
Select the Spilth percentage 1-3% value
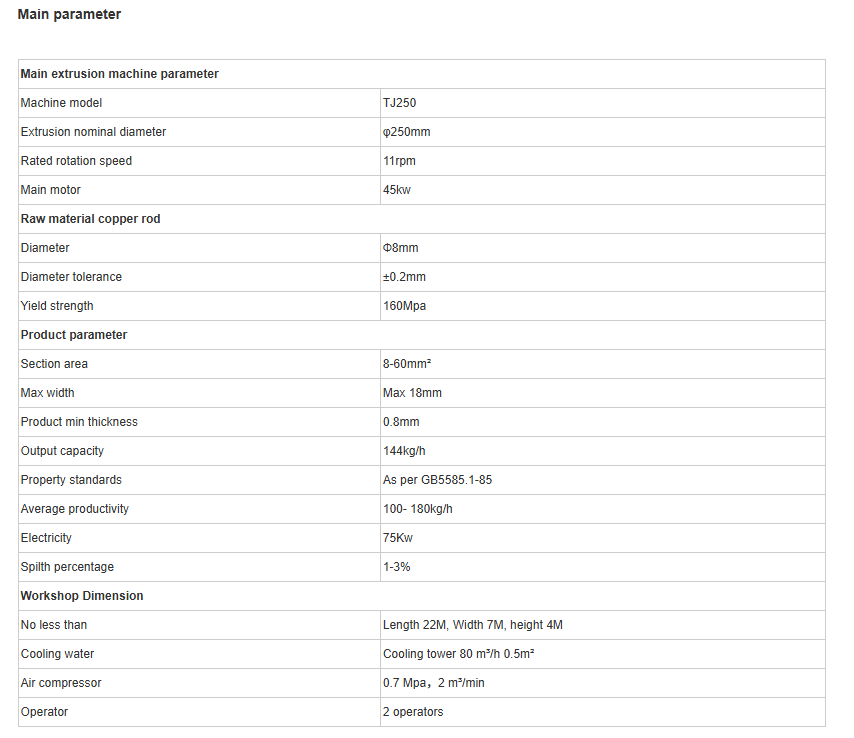coord(396,567)
